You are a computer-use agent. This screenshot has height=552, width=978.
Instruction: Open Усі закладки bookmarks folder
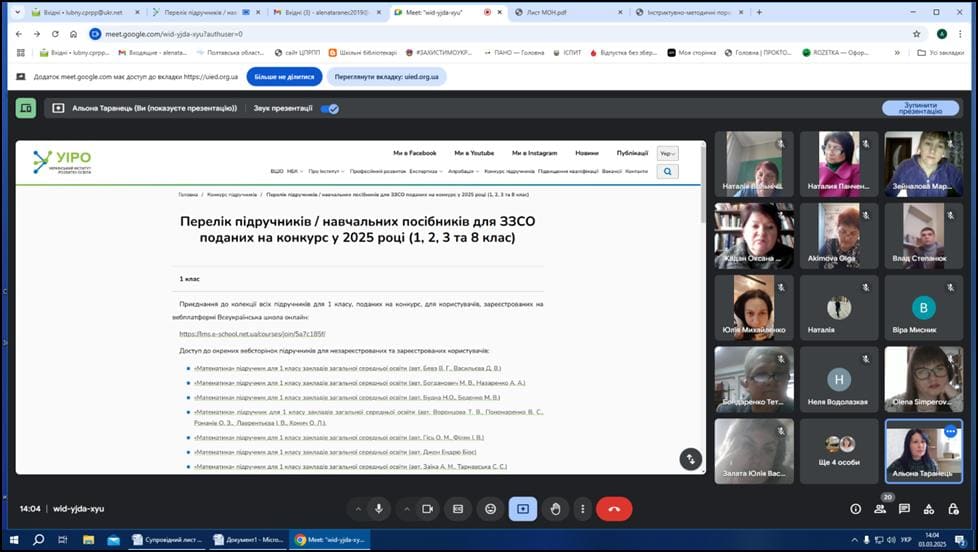(x=941, y=52)
